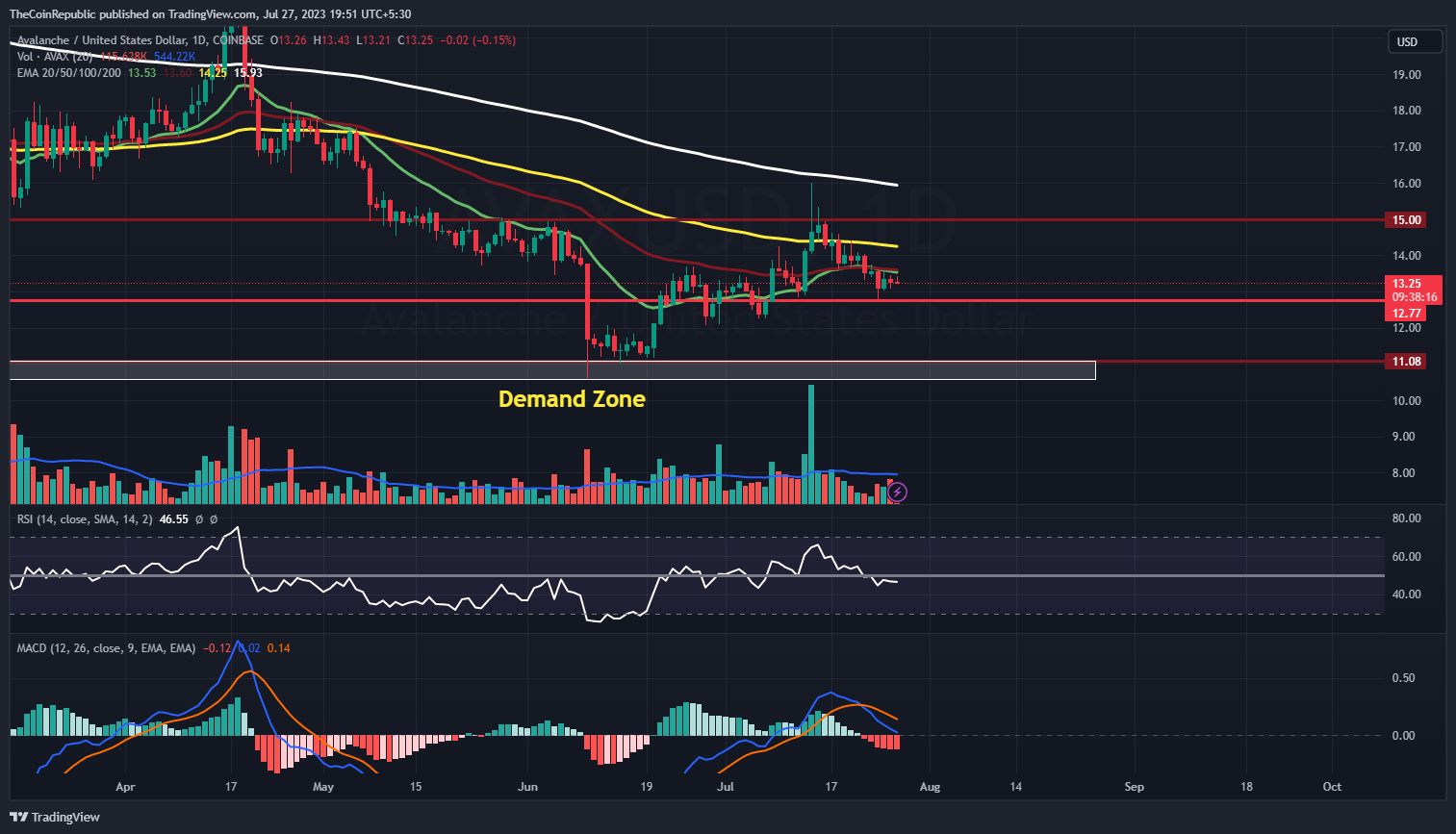Click the EMA 100 value 14.25

[213, 73]
